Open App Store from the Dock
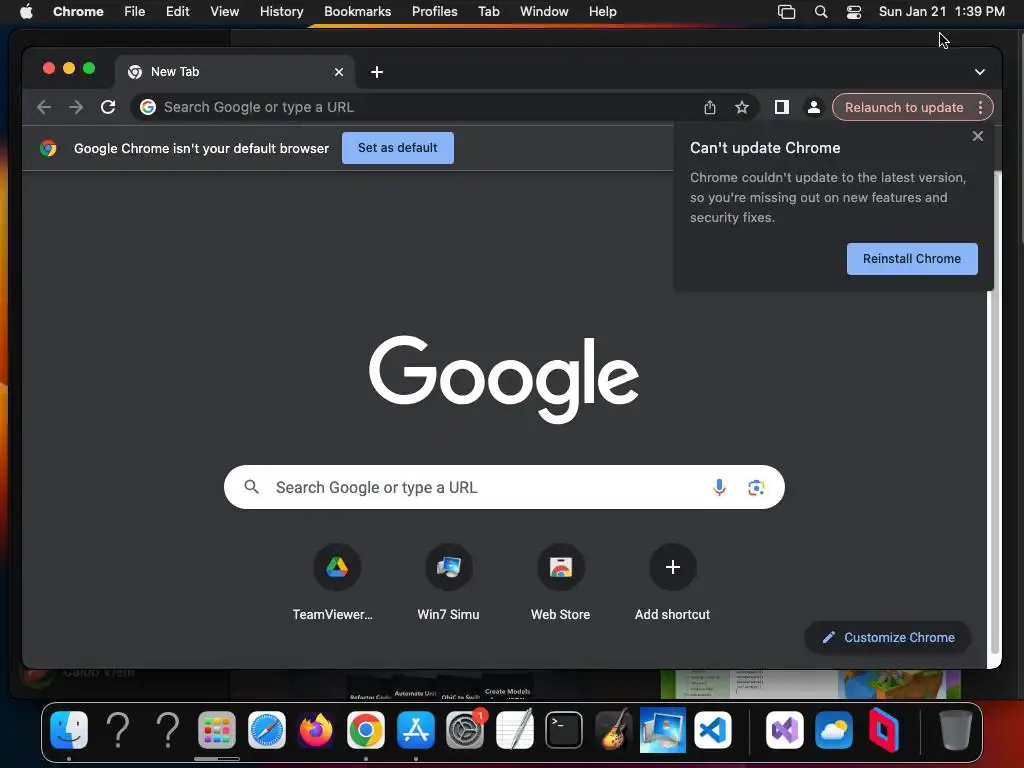Viewport: 1024px width, 768px height. 416,730
